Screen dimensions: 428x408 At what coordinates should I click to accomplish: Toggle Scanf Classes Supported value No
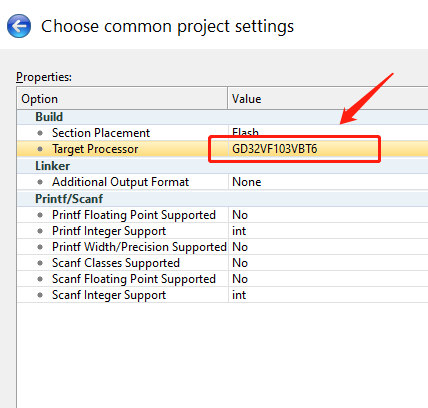point(240,263)
